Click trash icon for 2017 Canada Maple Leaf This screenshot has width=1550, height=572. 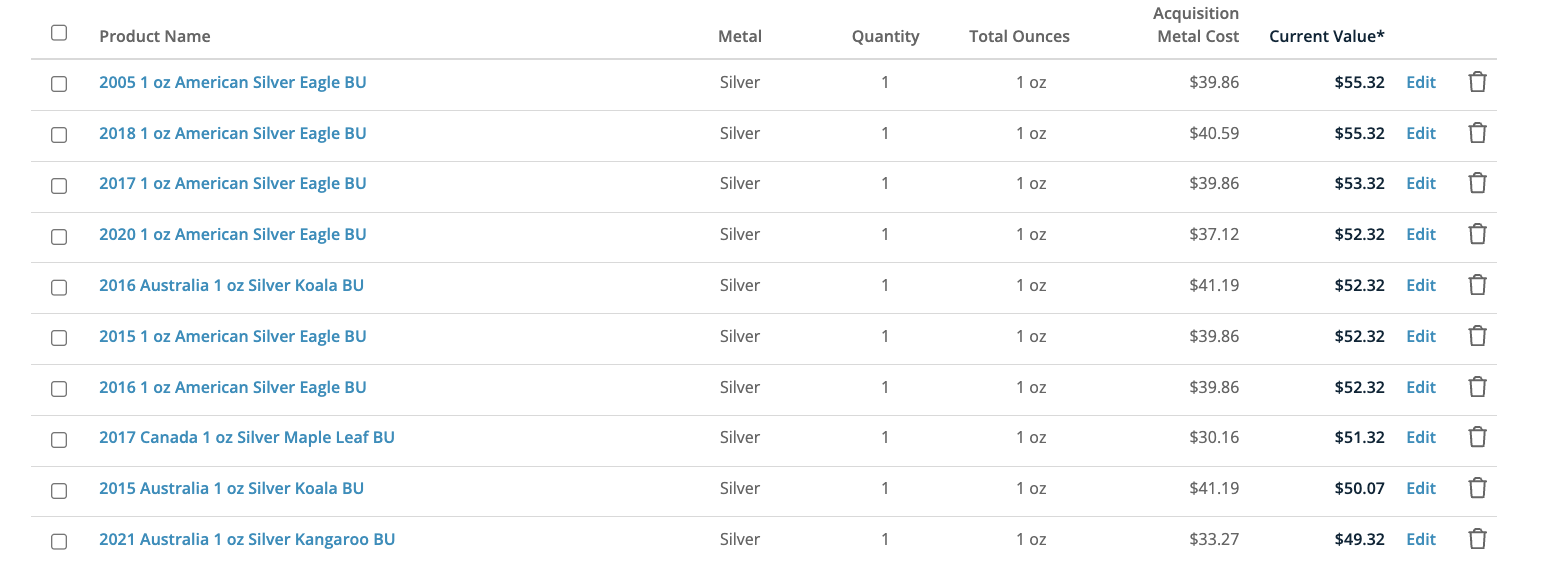click(x=1477, y=437)
